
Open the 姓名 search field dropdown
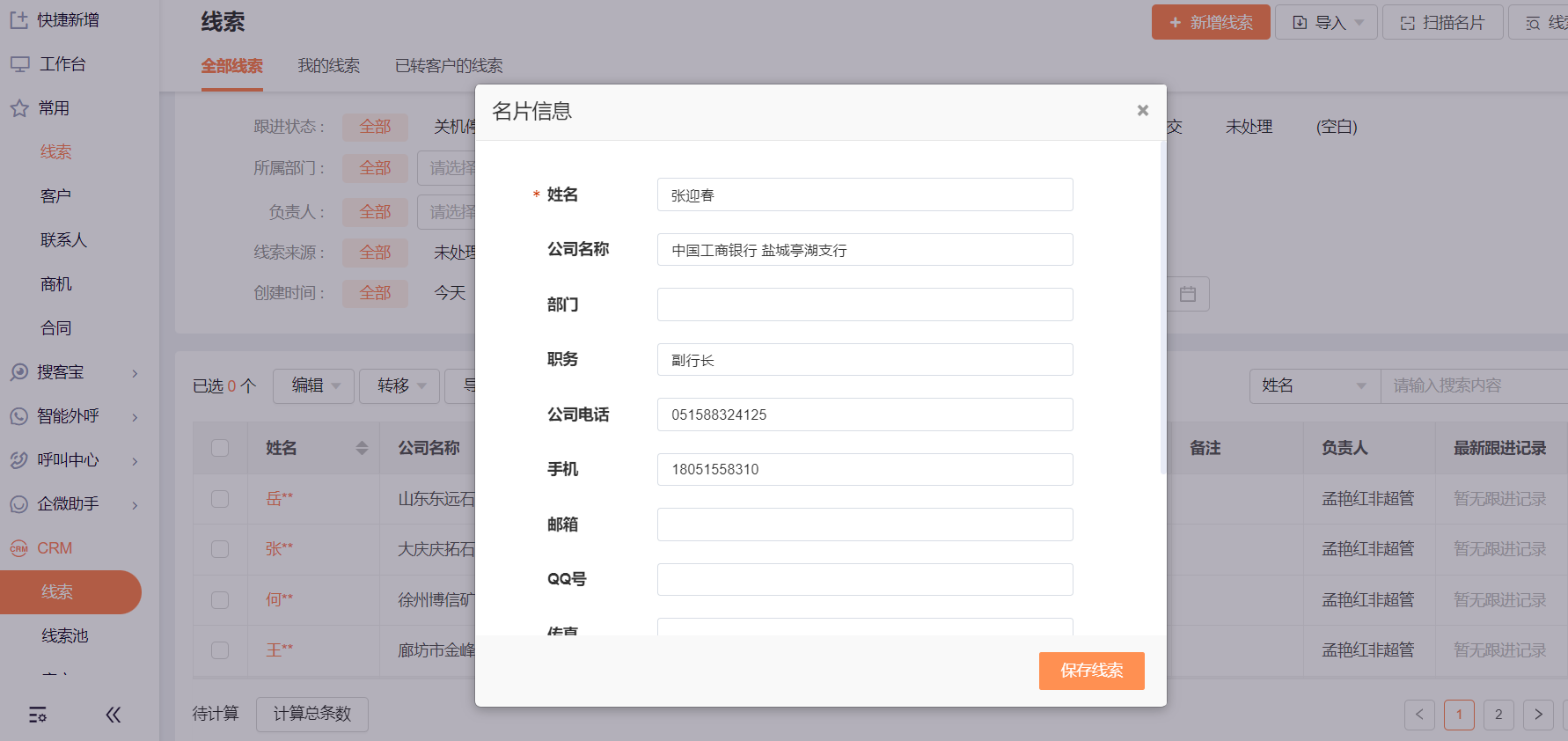(1315, 385)
